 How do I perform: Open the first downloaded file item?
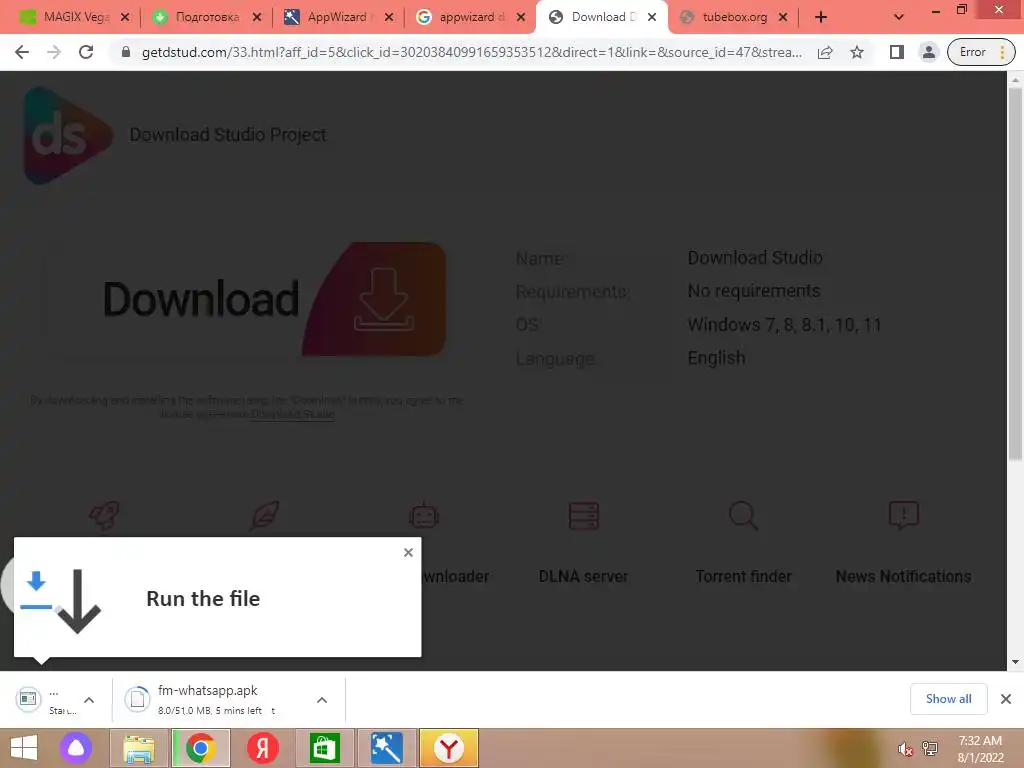[46, 700]
